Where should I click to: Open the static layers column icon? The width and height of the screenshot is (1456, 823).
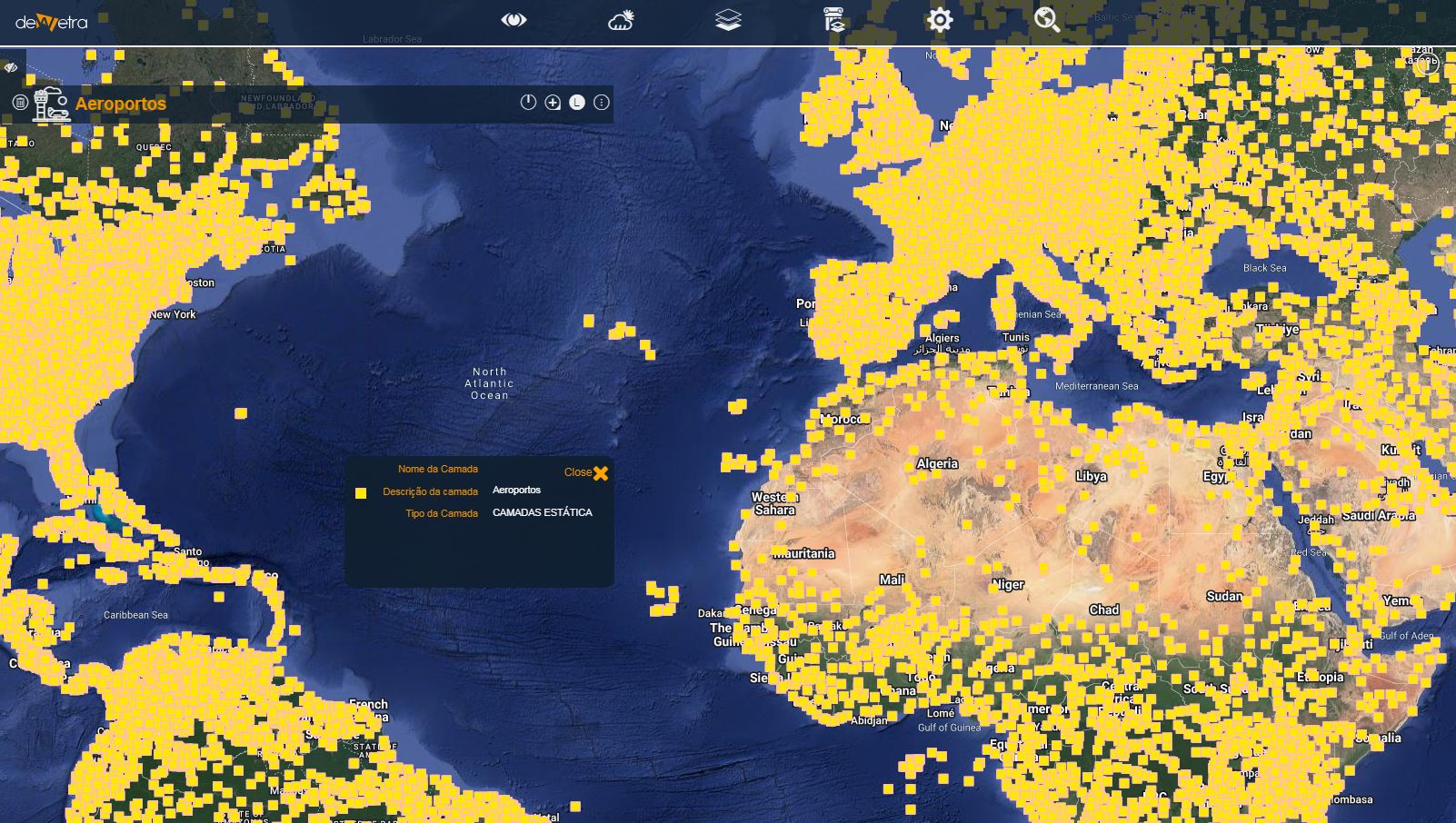pyautogui.click(x=833, y=20)
